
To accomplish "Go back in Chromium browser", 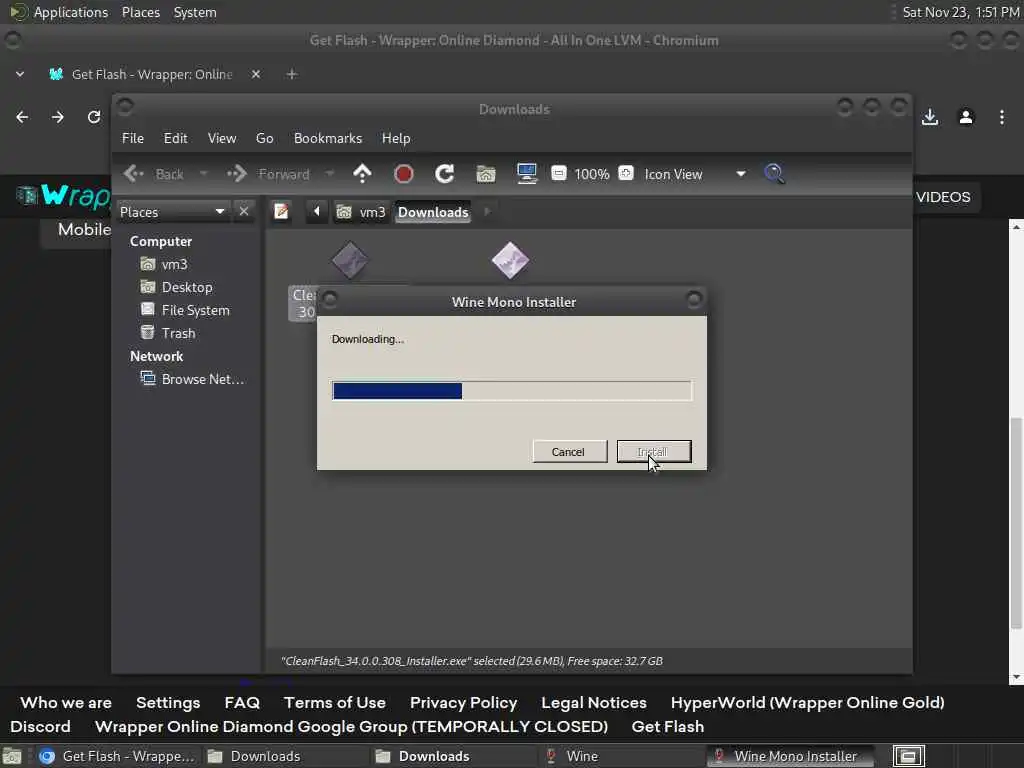I will [22, 117].
